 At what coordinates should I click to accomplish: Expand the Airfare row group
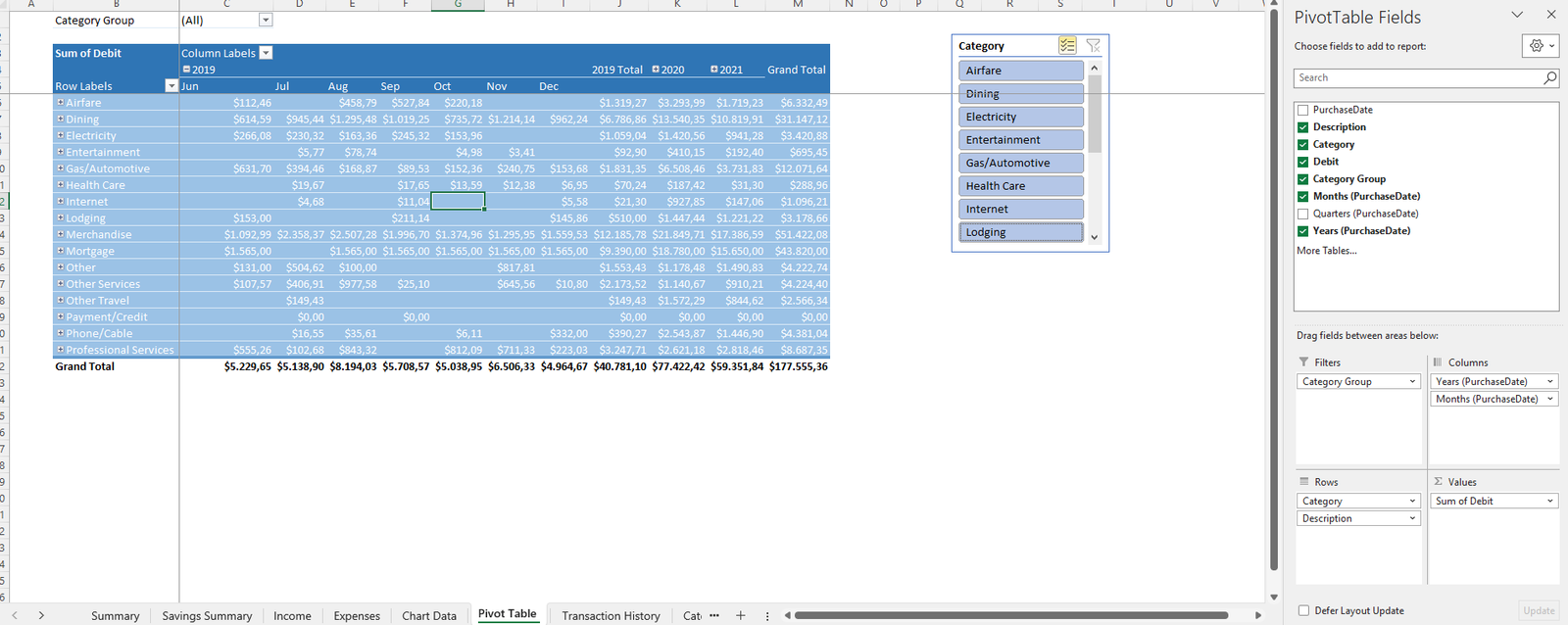click(x=60, y=102)
